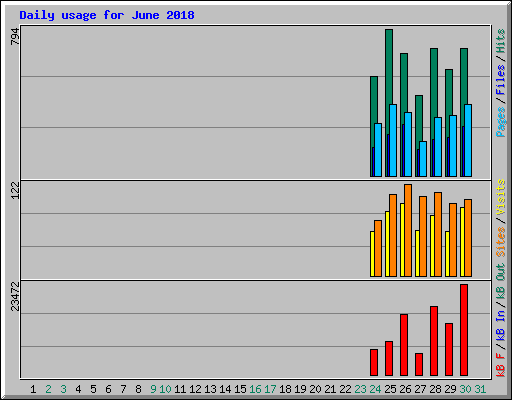Click the 23472 axis value

(15, 296)
